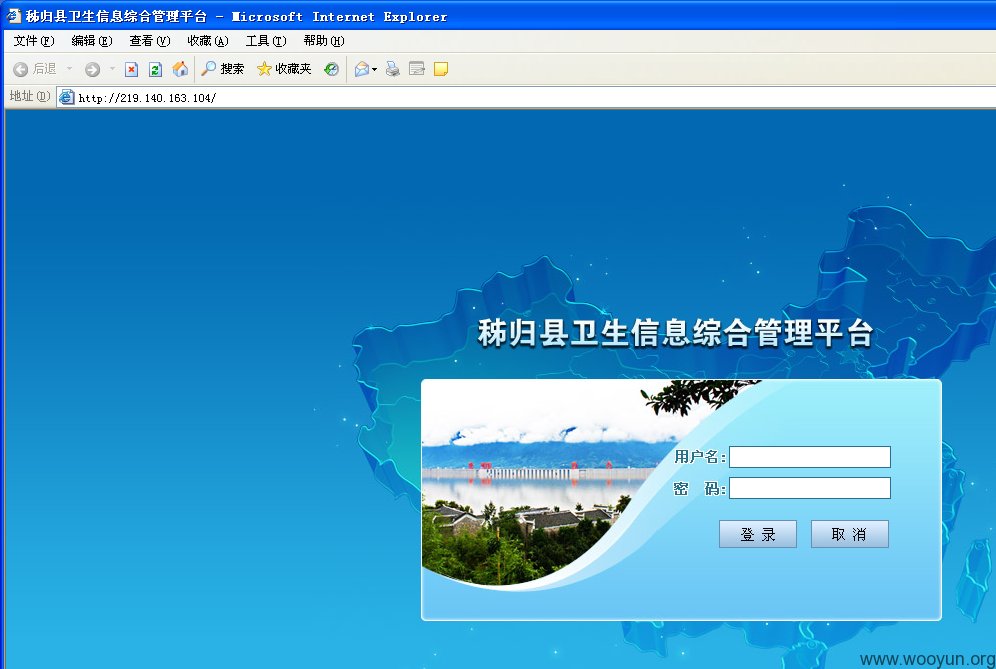Click the Print icon
Image resolution: width=996 pixels, height=669 pixels.
pos(393,69)
